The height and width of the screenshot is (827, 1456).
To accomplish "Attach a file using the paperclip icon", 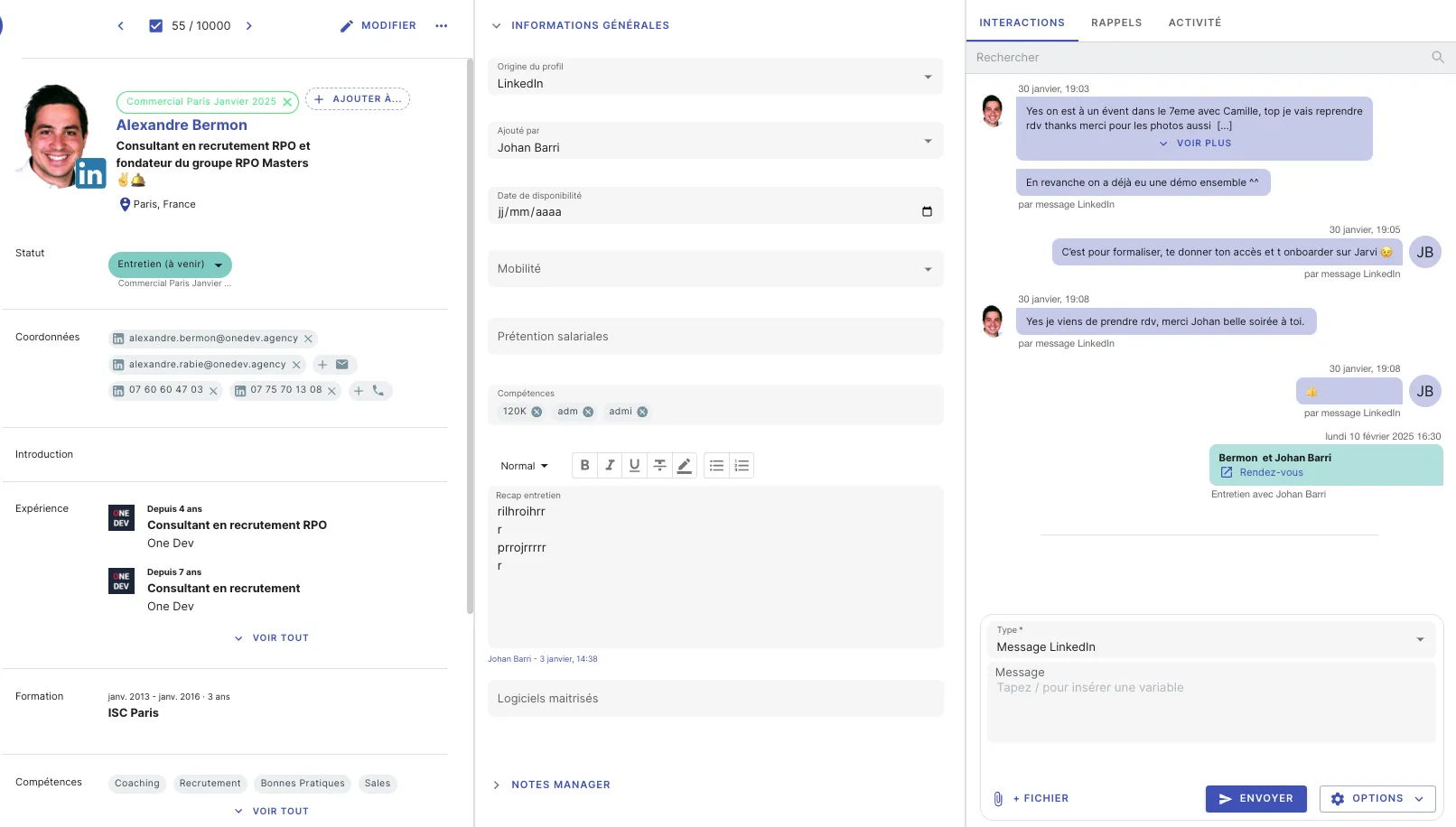I will click(x=997, y=798).
